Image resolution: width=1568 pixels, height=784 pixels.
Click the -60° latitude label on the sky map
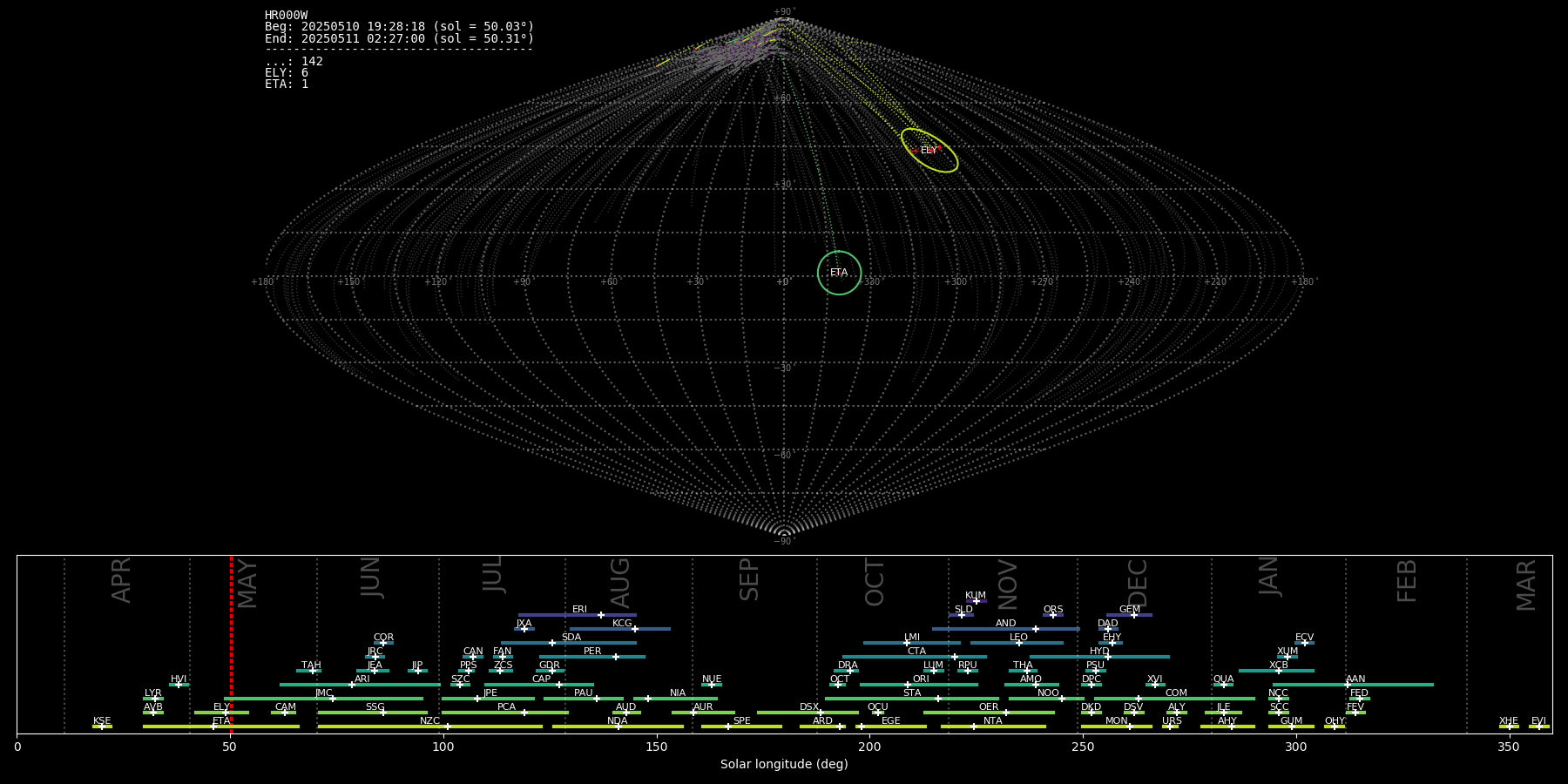[783, 456]
